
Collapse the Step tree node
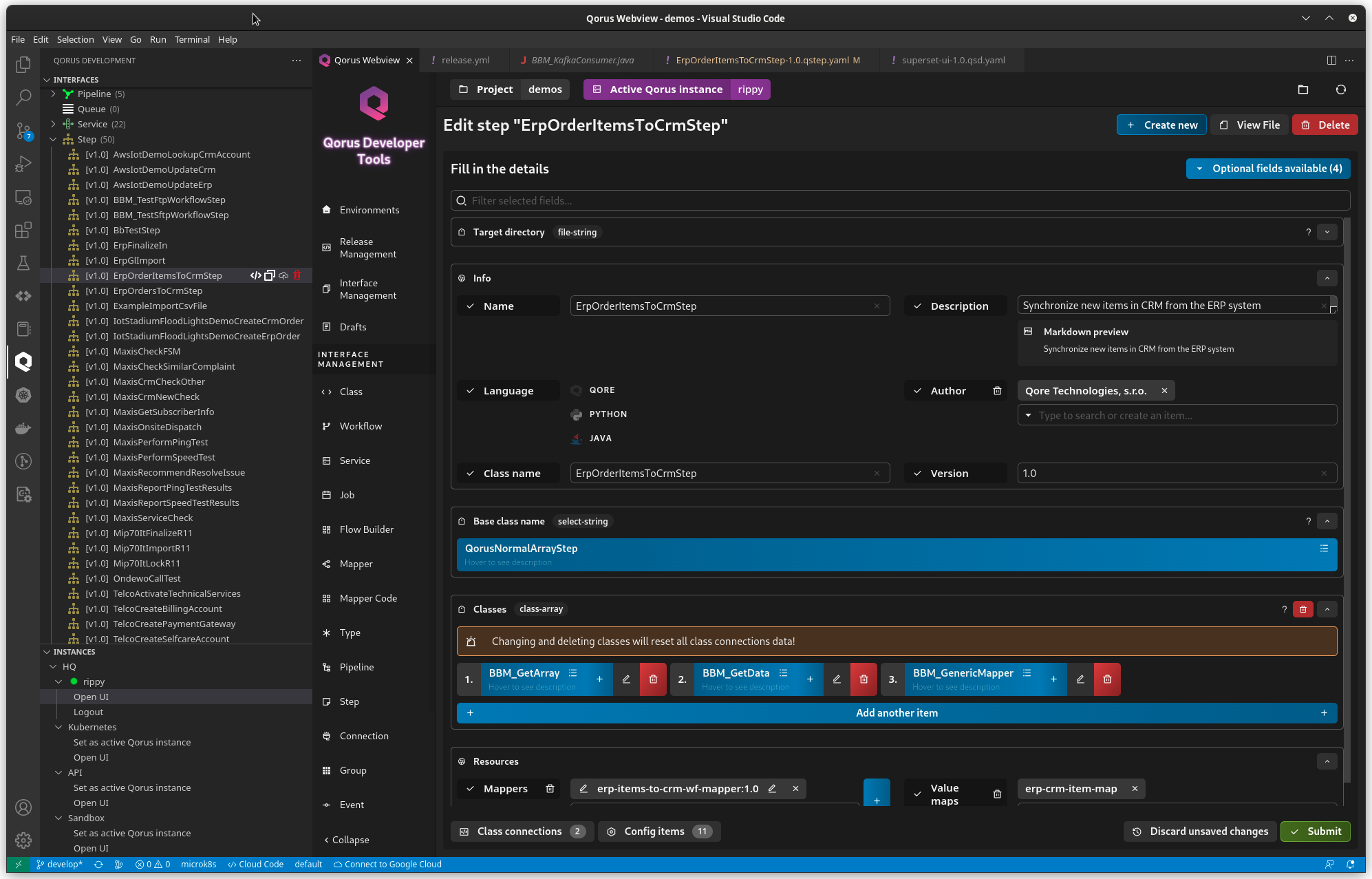pyautogui.click(x=53, y=139)
